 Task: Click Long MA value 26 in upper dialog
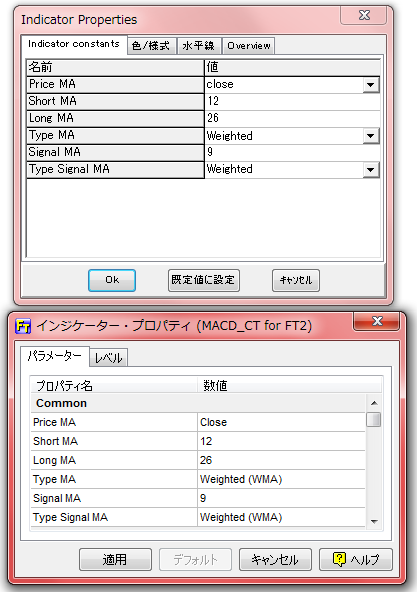pos(292,118)
